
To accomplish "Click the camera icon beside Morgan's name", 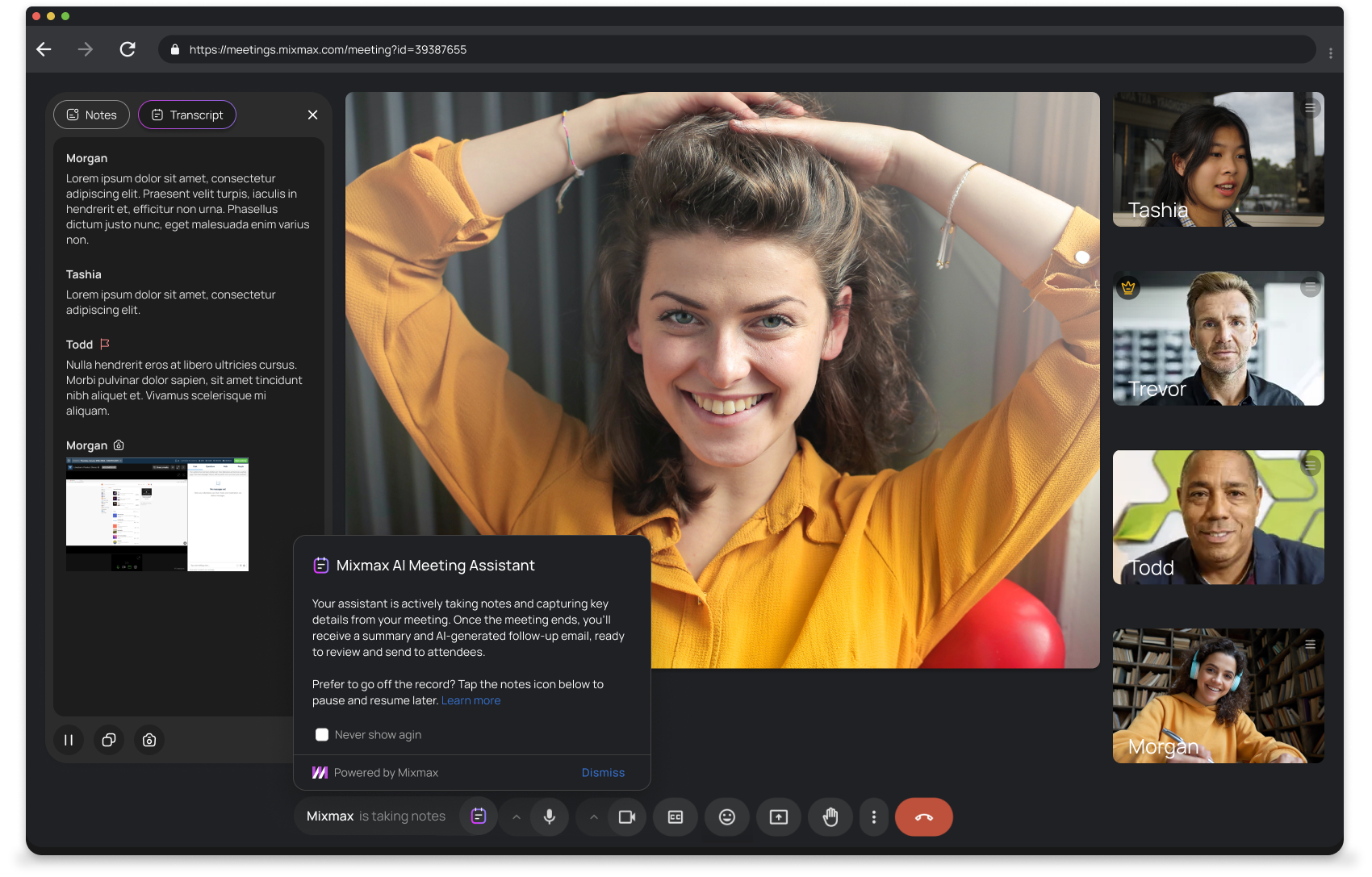I will (119, 445).
